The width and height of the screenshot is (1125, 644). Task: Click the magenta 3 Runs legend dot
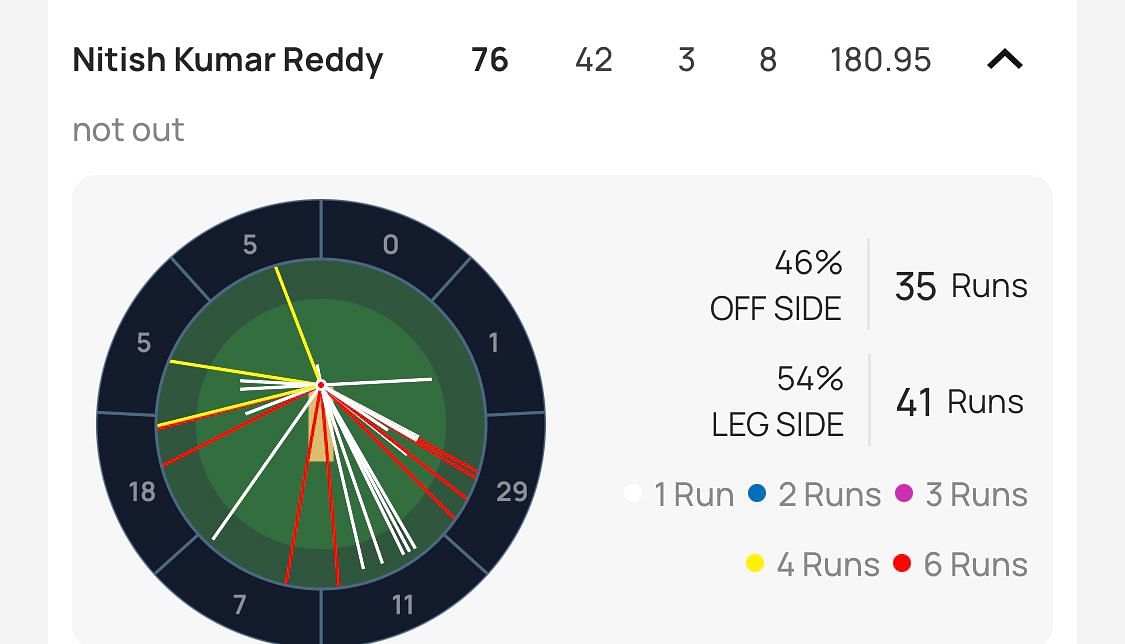904,494
